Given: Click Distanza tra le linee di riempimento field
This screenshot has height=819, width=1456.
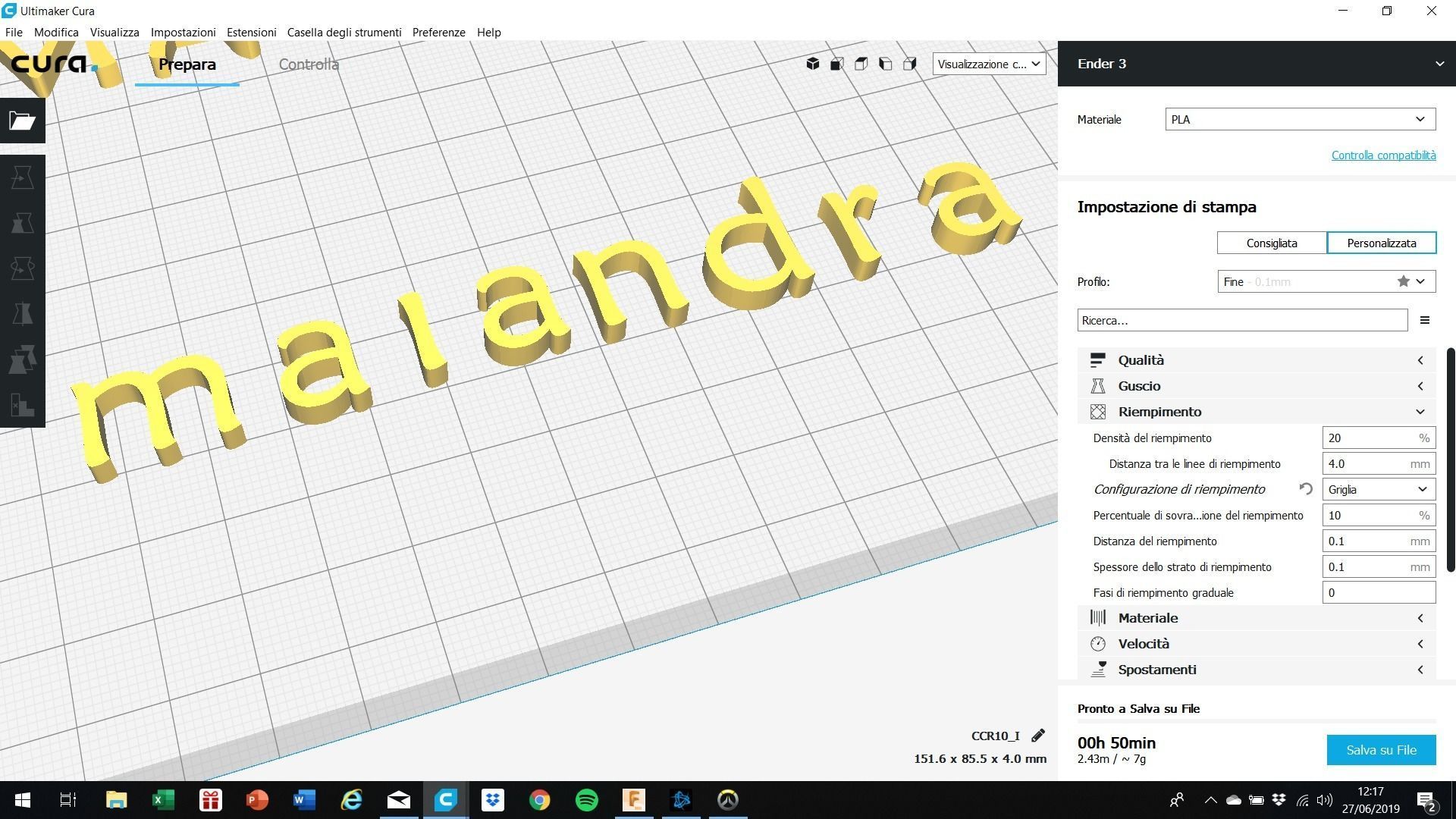Looking at the screenshot, I should 1379,463.
